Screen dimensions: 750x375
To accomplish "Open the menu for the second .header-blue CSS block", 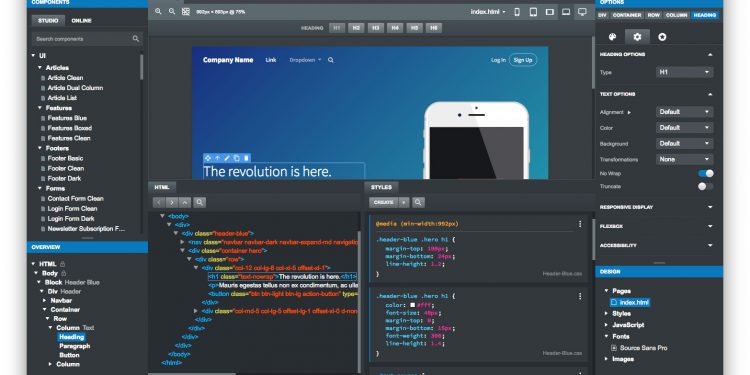I will click(580, 296).
